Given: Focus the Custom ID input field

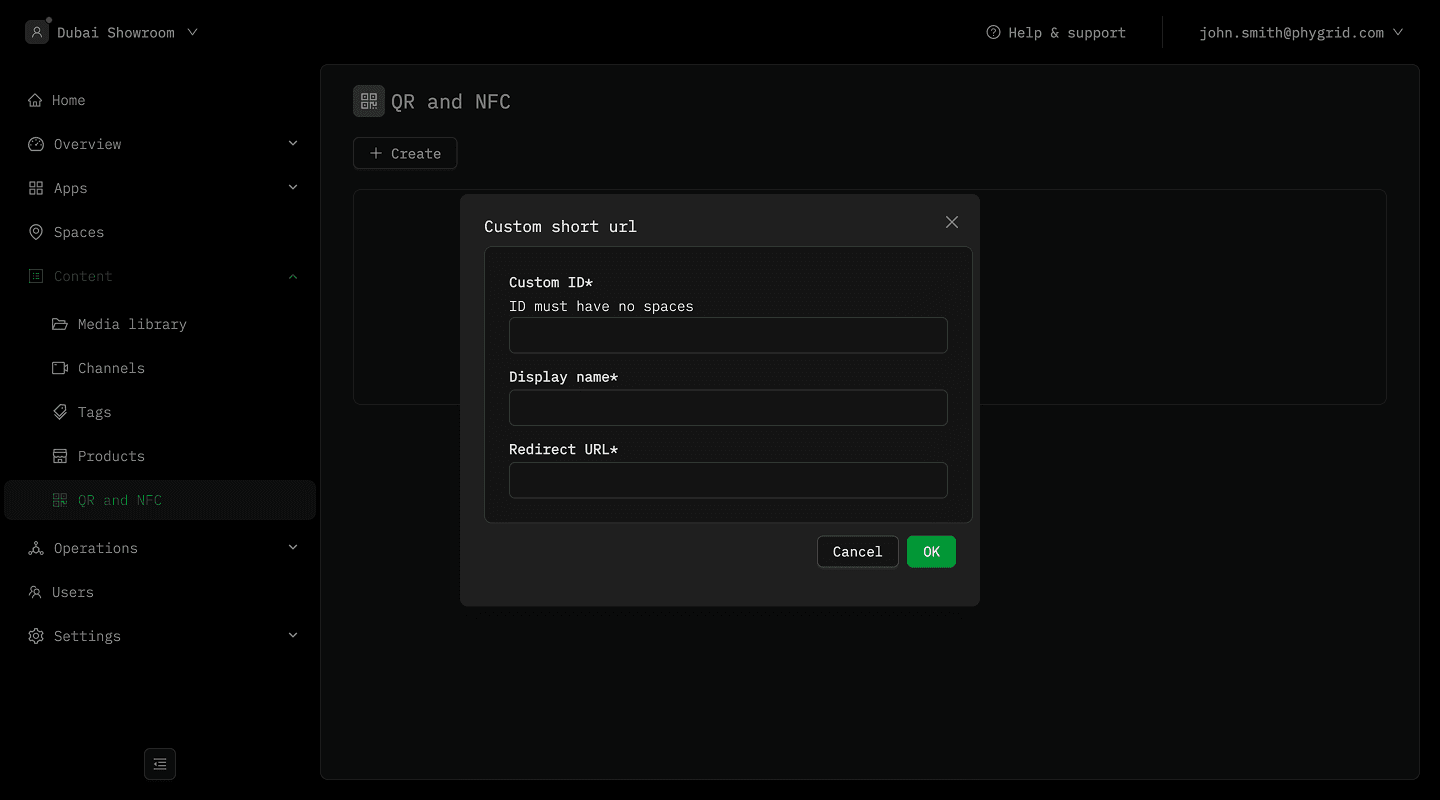Looking at the screenshot, I should pyautogui.click(x=728, y=335).
